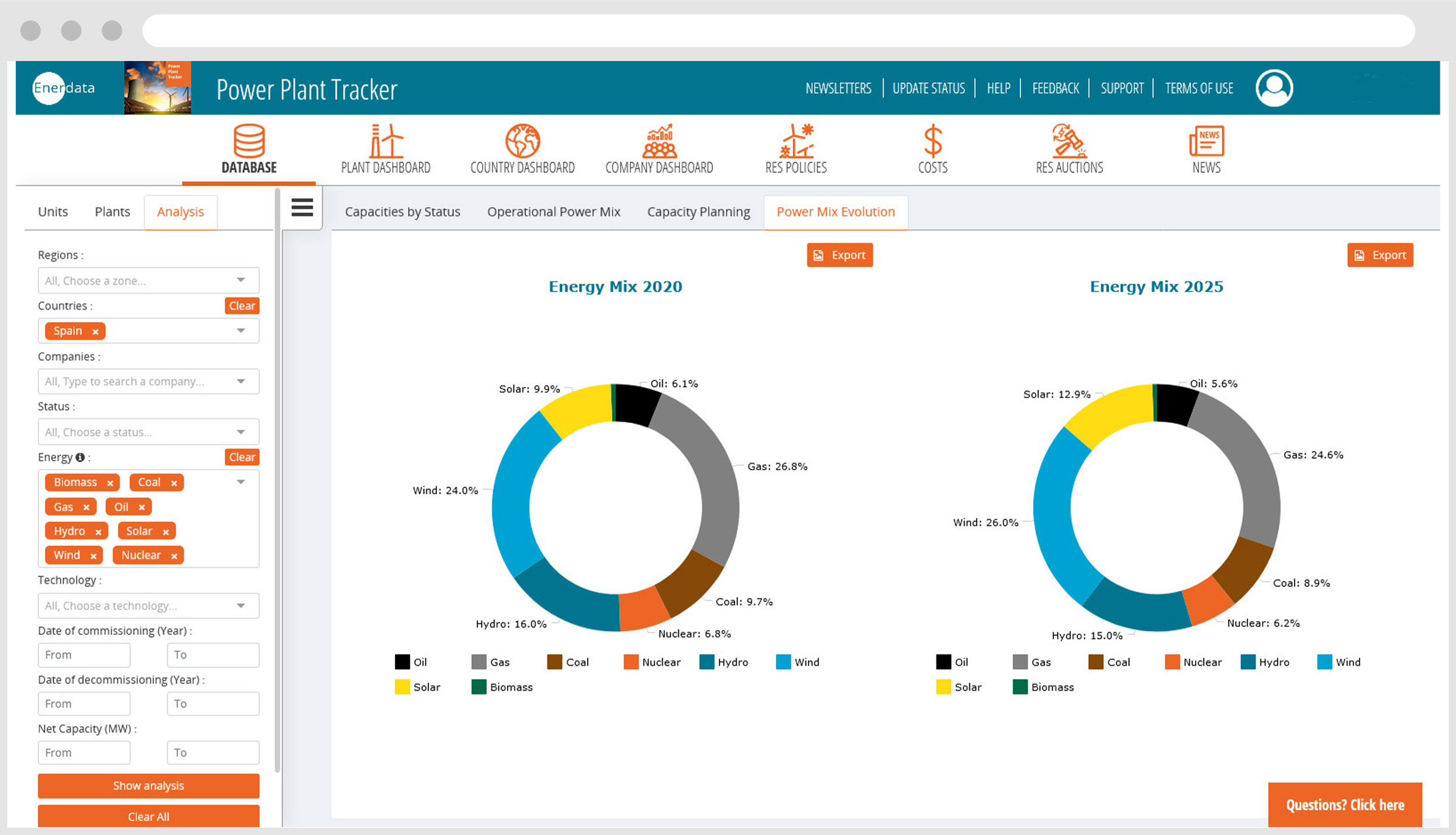Open the Country Dashboard globe icon
The image size is (1456, 835).
tap(521, 141)
